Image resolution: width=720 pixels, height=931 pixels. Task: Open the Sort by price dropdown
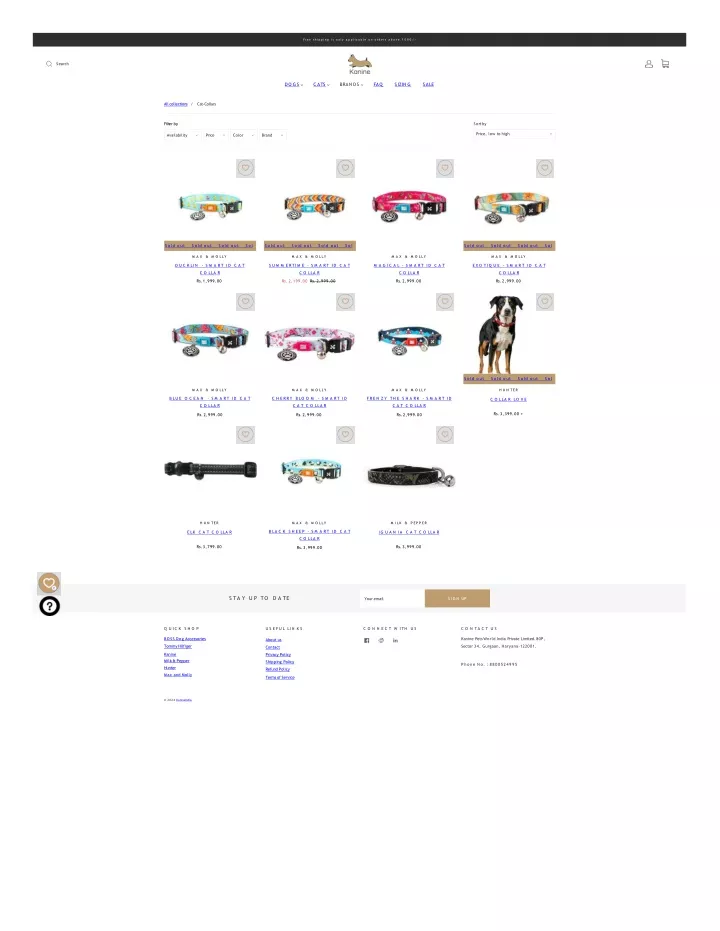[514, 134]
